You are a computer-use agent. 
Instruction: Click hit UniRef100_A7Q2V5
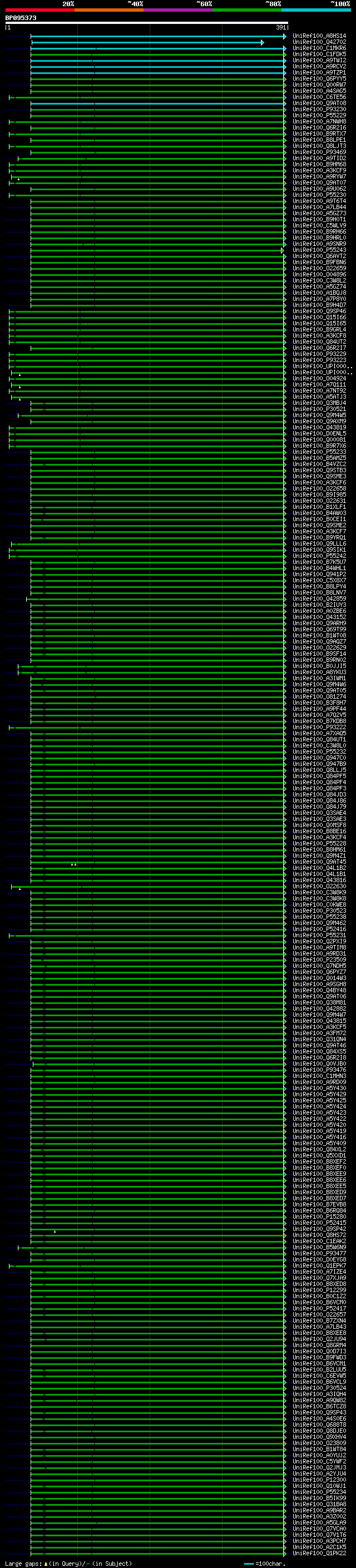point(319,715)
